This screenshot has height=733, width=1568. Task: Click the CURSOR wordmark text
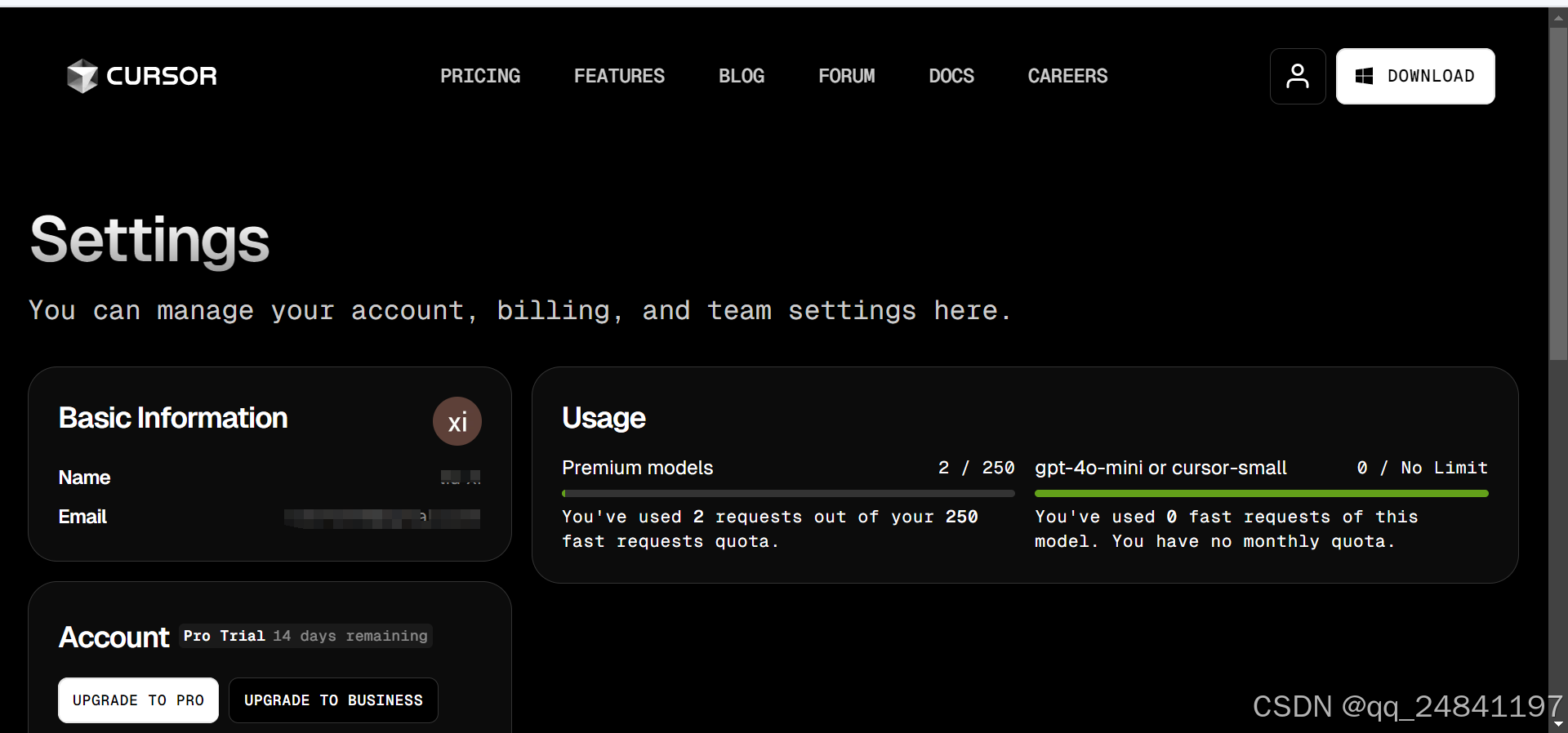point(162,76)
